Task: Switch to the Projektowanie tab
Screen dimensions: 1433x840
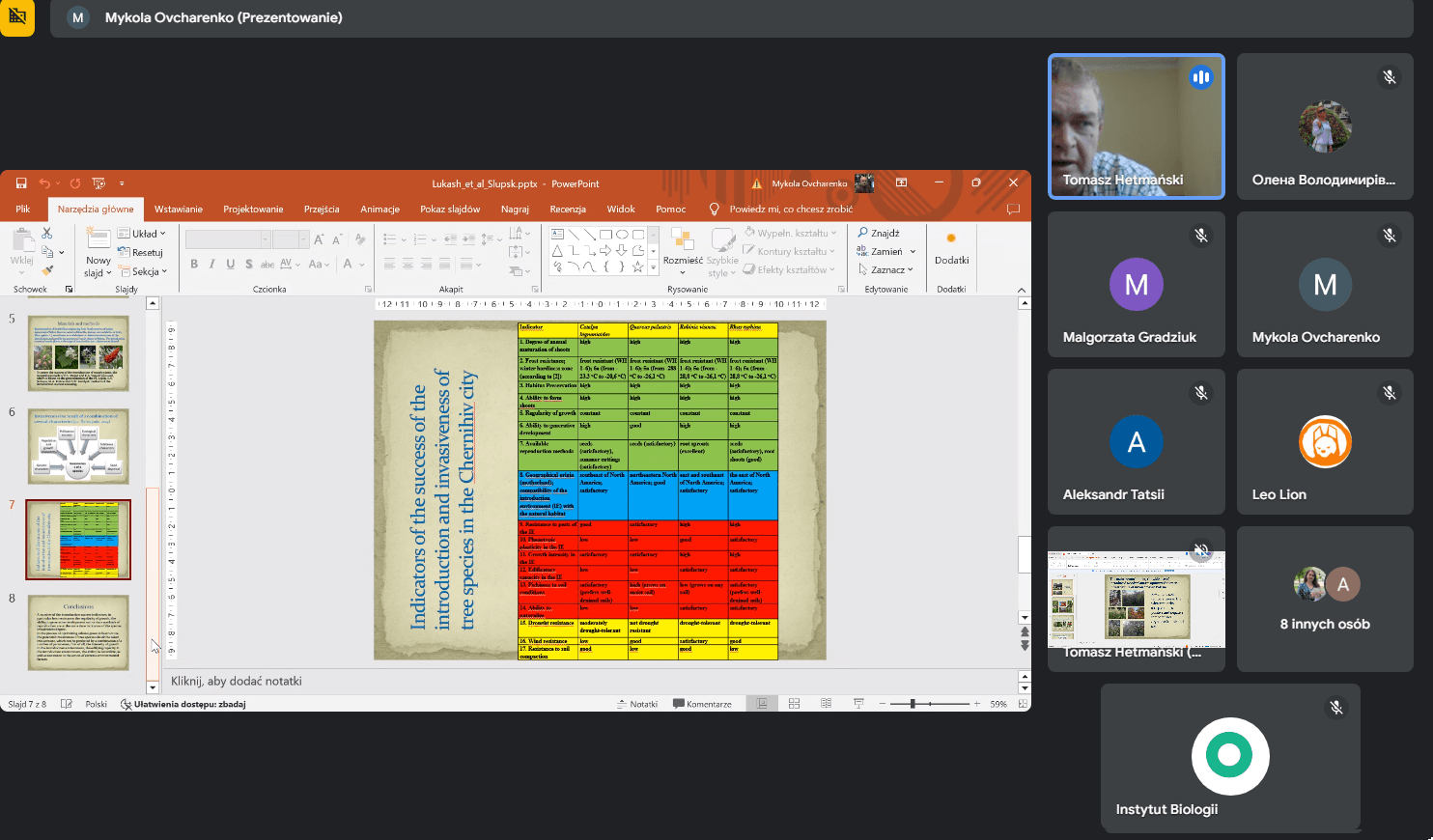Action: click(x=253, y=209)
